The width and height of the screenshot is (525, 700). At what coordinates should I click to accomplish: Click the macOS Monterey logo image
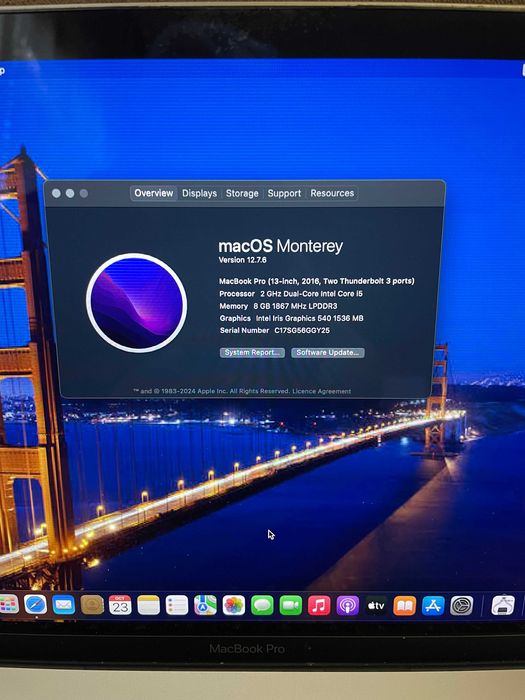pos(137,303)
